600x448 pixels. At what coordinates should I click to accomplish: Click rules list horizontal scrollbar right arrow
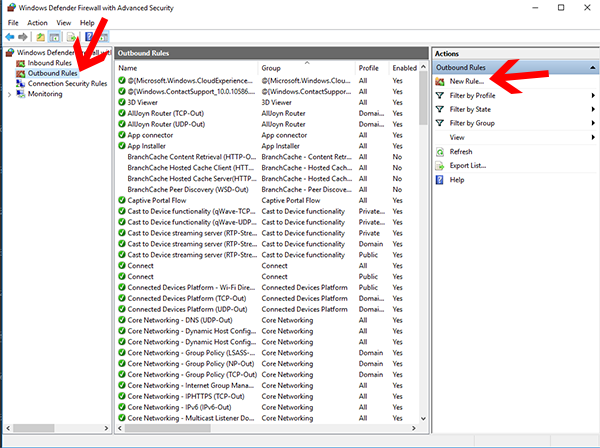414,428
